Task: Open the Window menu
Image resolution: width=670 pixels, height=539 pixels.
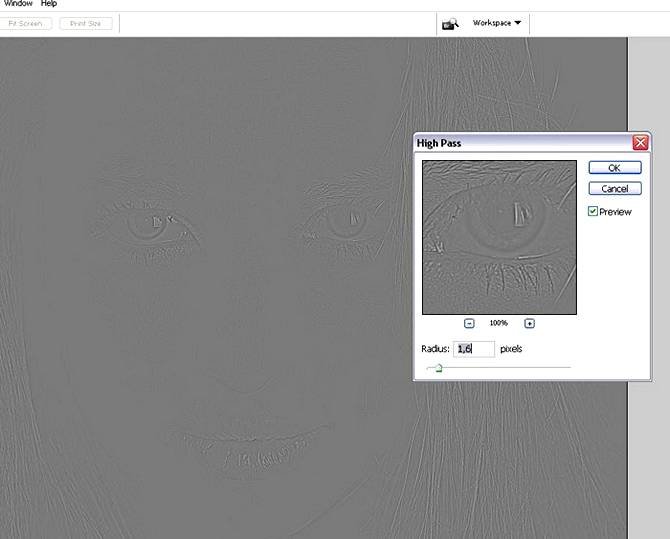Action: pyautogui.click(x=18, y=4)
